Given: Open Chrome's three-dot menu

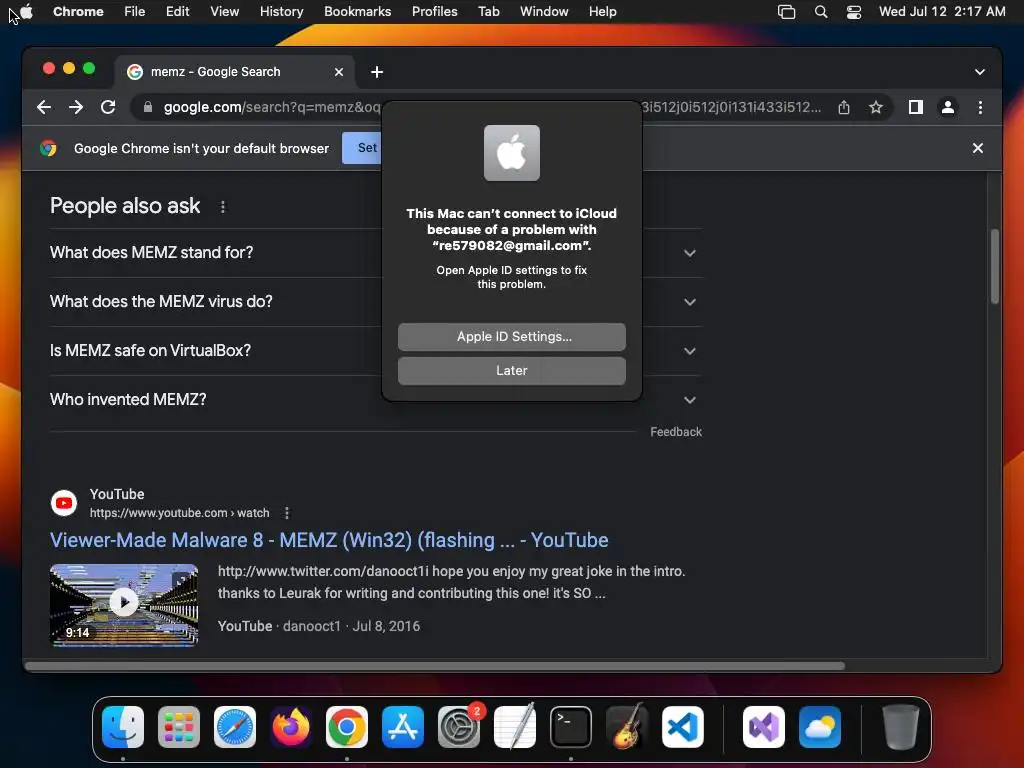Looking at the screenshot, I should tap(980, 107).
